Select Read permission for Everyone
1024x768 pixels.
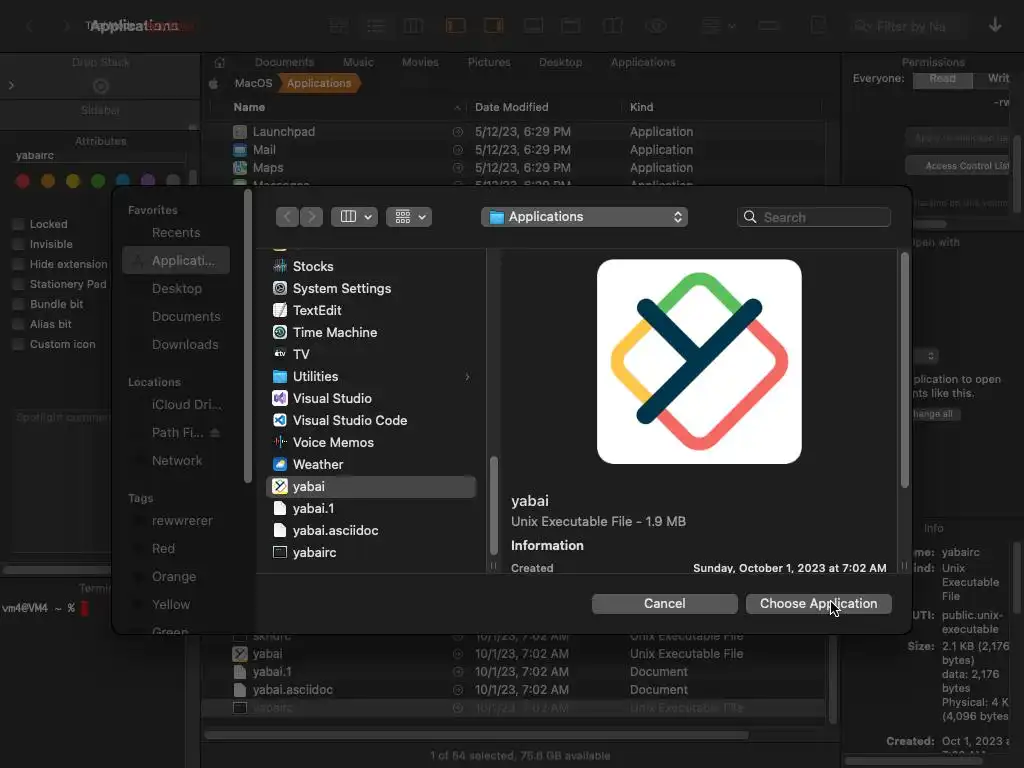point(942,78)
